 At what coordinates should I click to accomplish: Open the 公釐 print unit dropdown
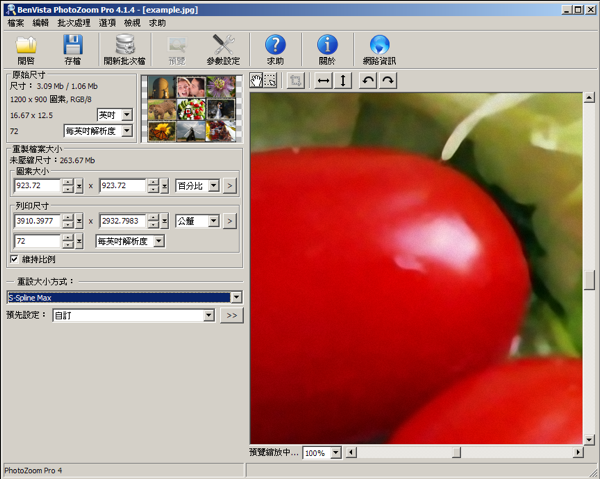point(214,221)
